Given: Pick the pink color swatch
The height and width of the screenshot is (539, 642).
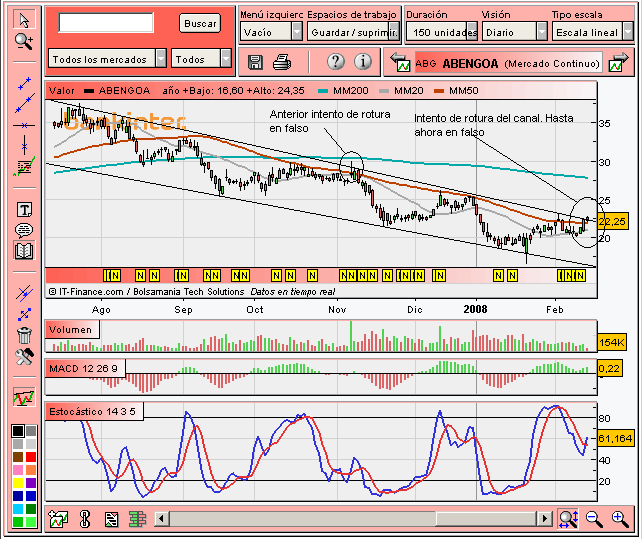Looking at the screenshot, I should point(18,470).
